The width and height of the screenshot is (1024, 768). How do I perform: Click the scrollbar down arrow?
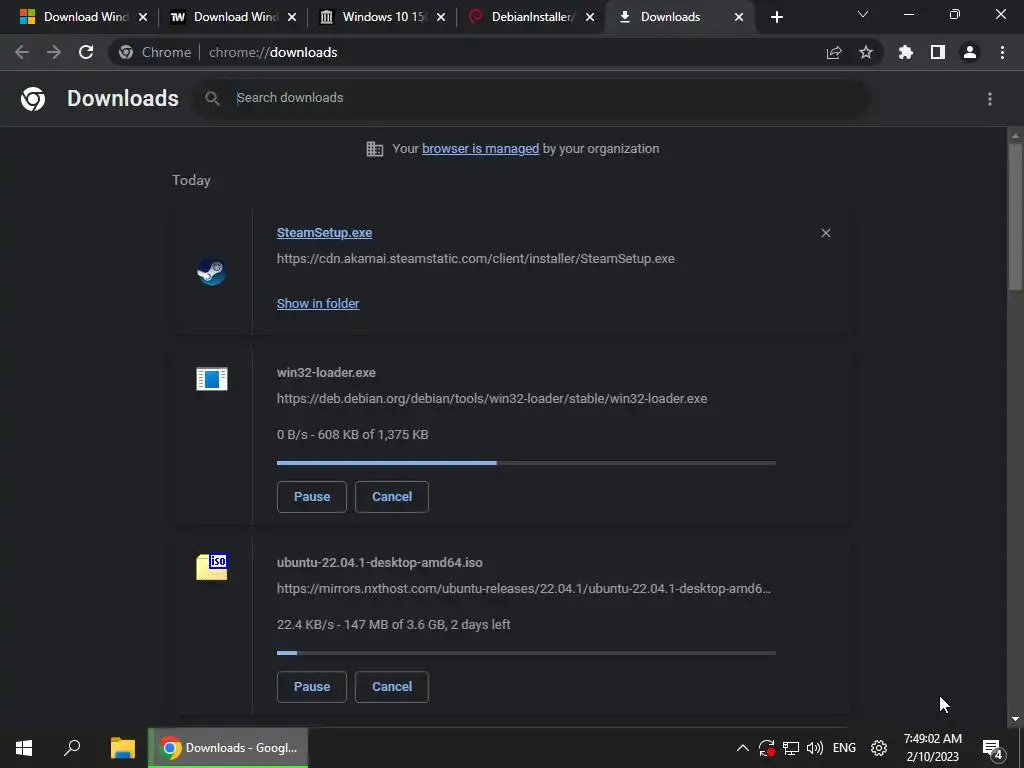(x=1015, y=719)
